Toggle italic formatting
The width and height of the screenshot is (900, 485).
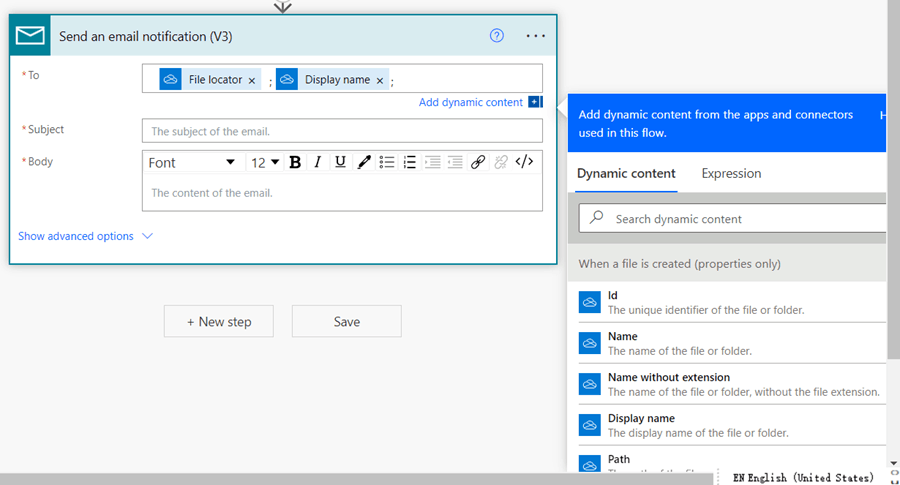click(x=317, y=162)
